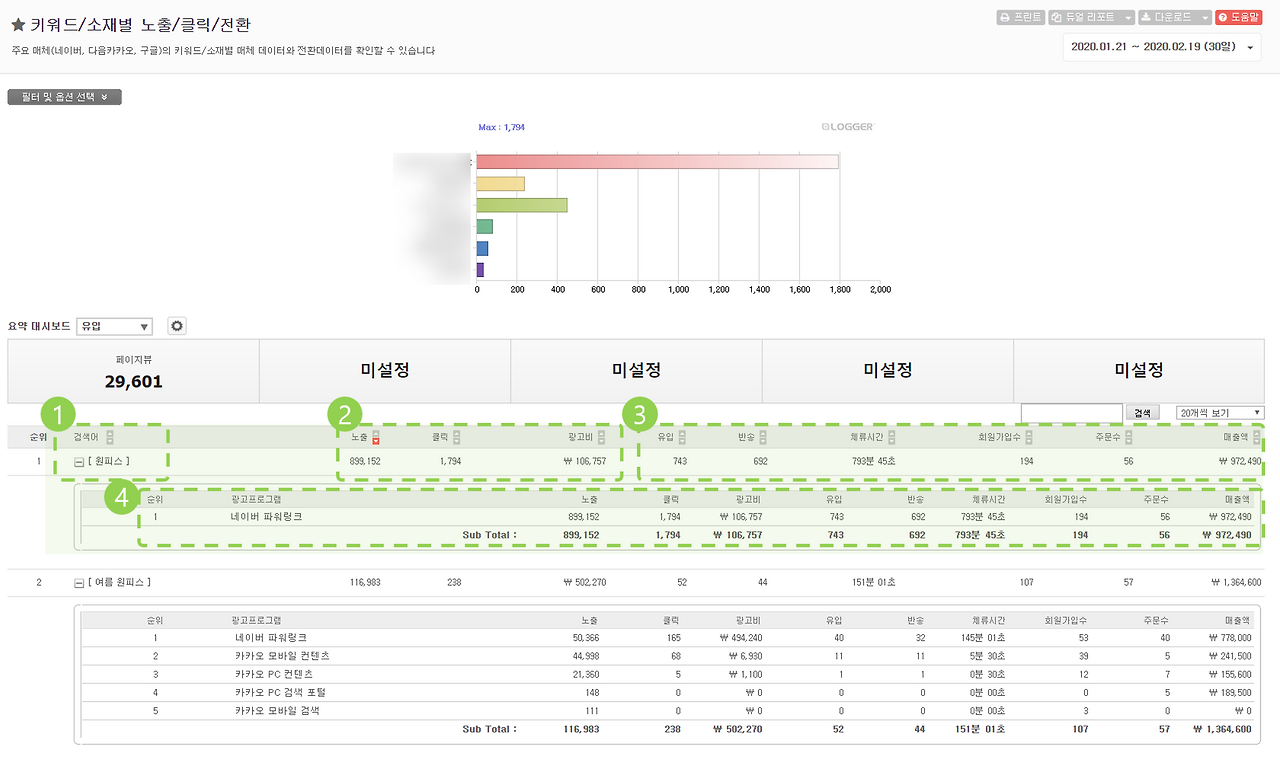Click sort icon beside 광고비 column
This screenshot has height=760, width=1280.
click(601, 437)
